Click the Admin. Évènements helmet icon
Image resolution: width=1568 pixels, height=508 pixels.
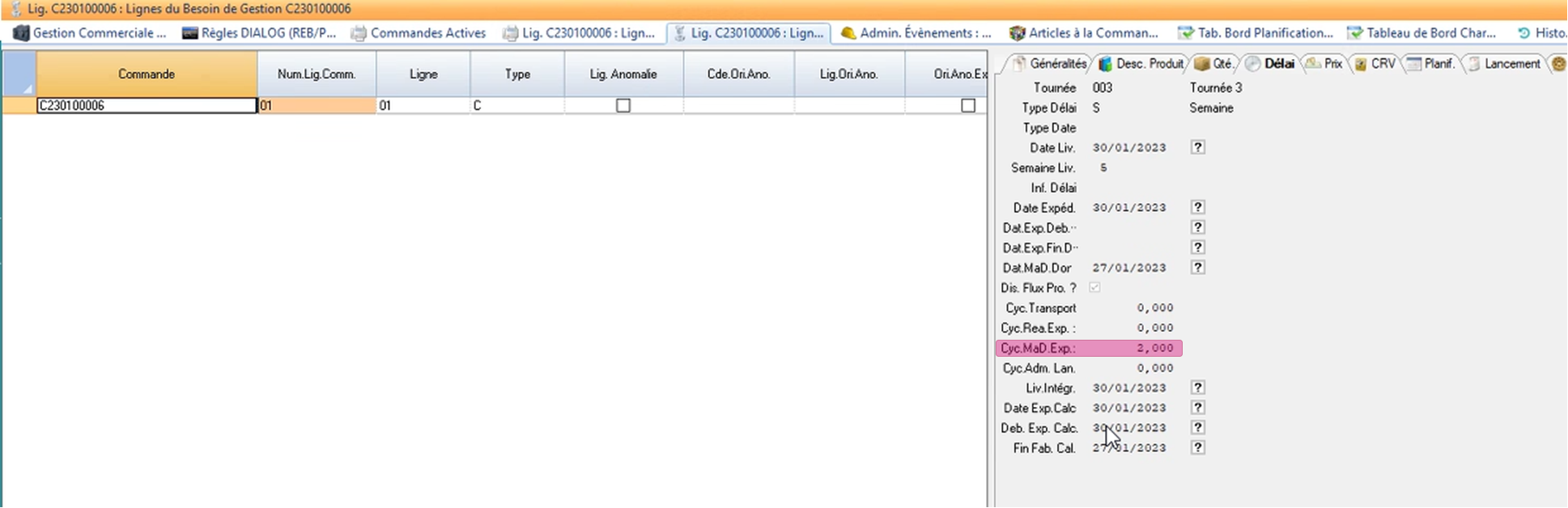(848, 33)
